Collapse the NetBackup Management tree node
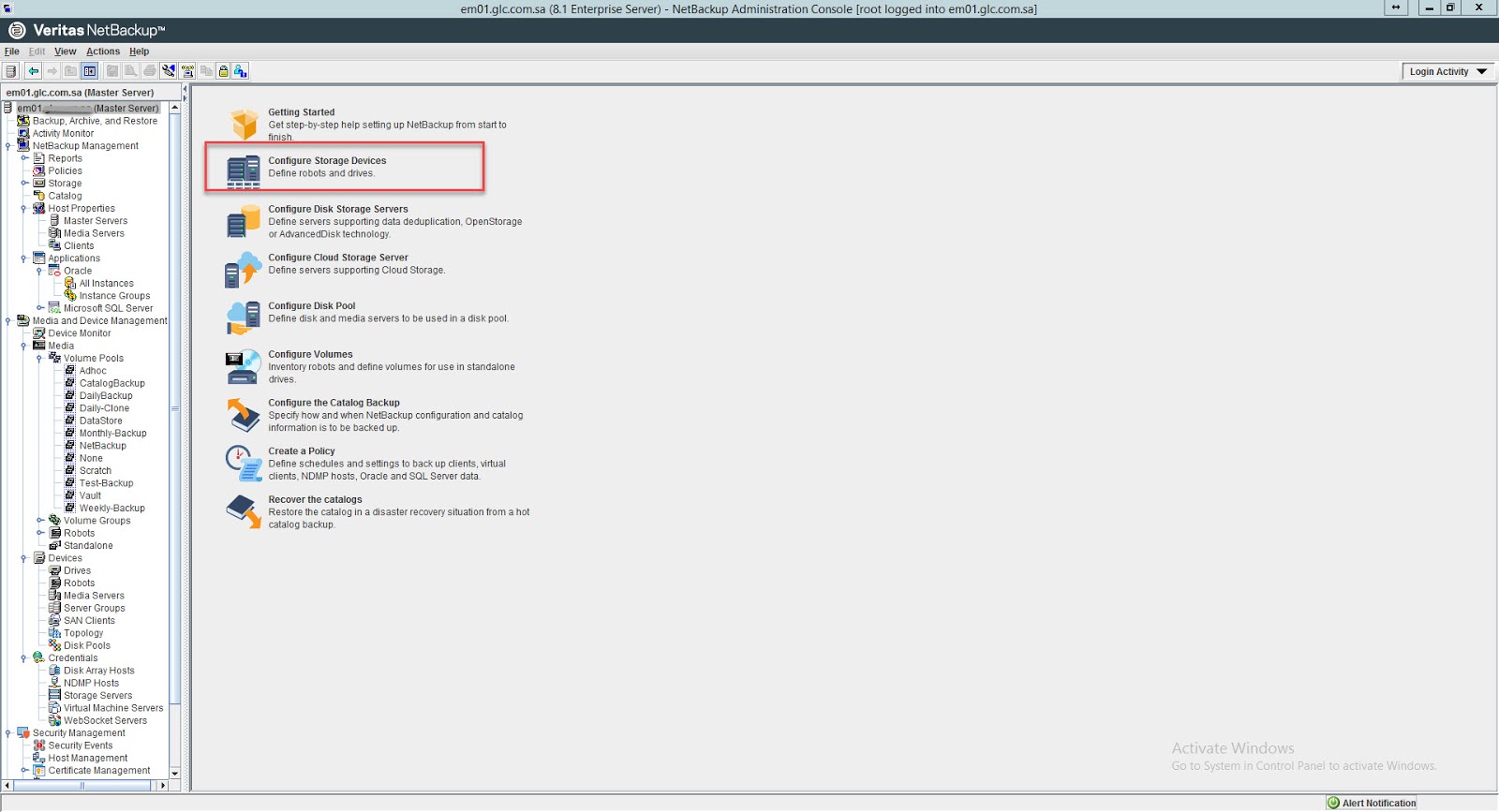This screenshot has height=812, width=1499. [x=8, y=146]
